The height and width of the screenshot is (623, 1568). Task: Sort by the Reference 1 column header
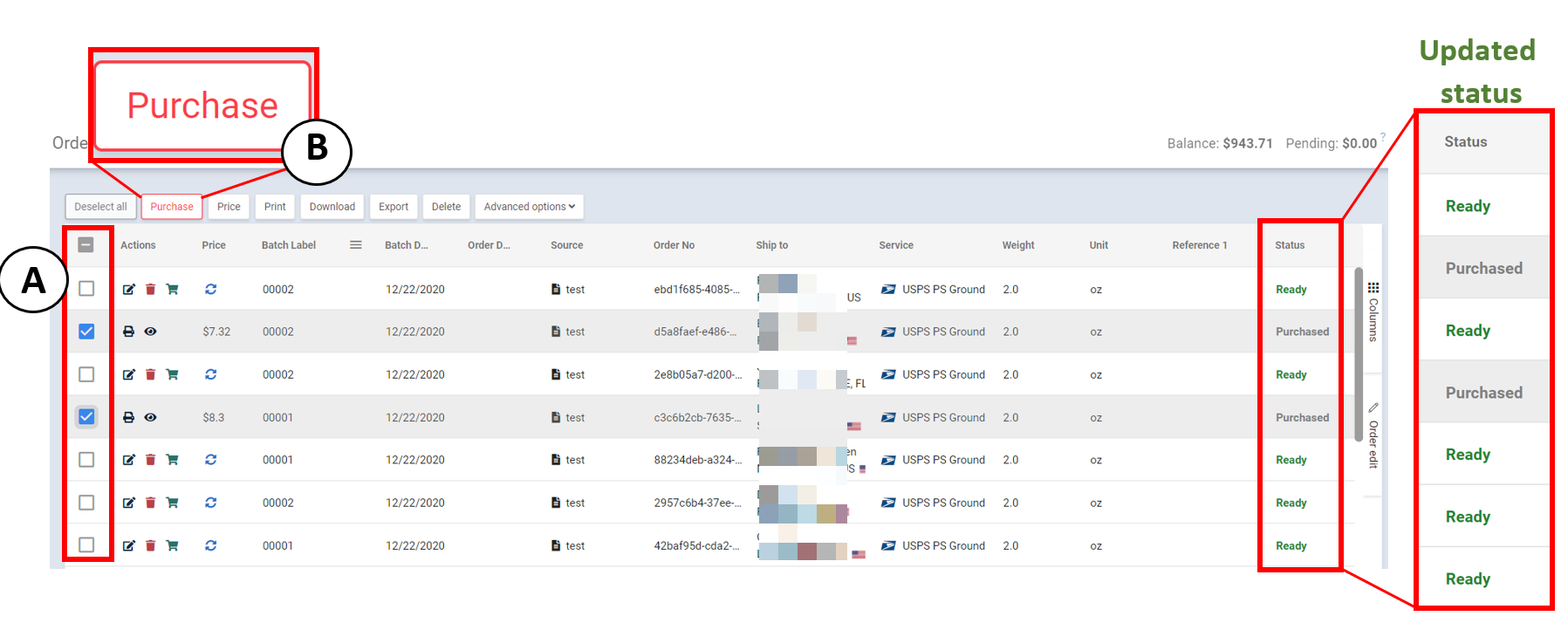click(1200, 245)
